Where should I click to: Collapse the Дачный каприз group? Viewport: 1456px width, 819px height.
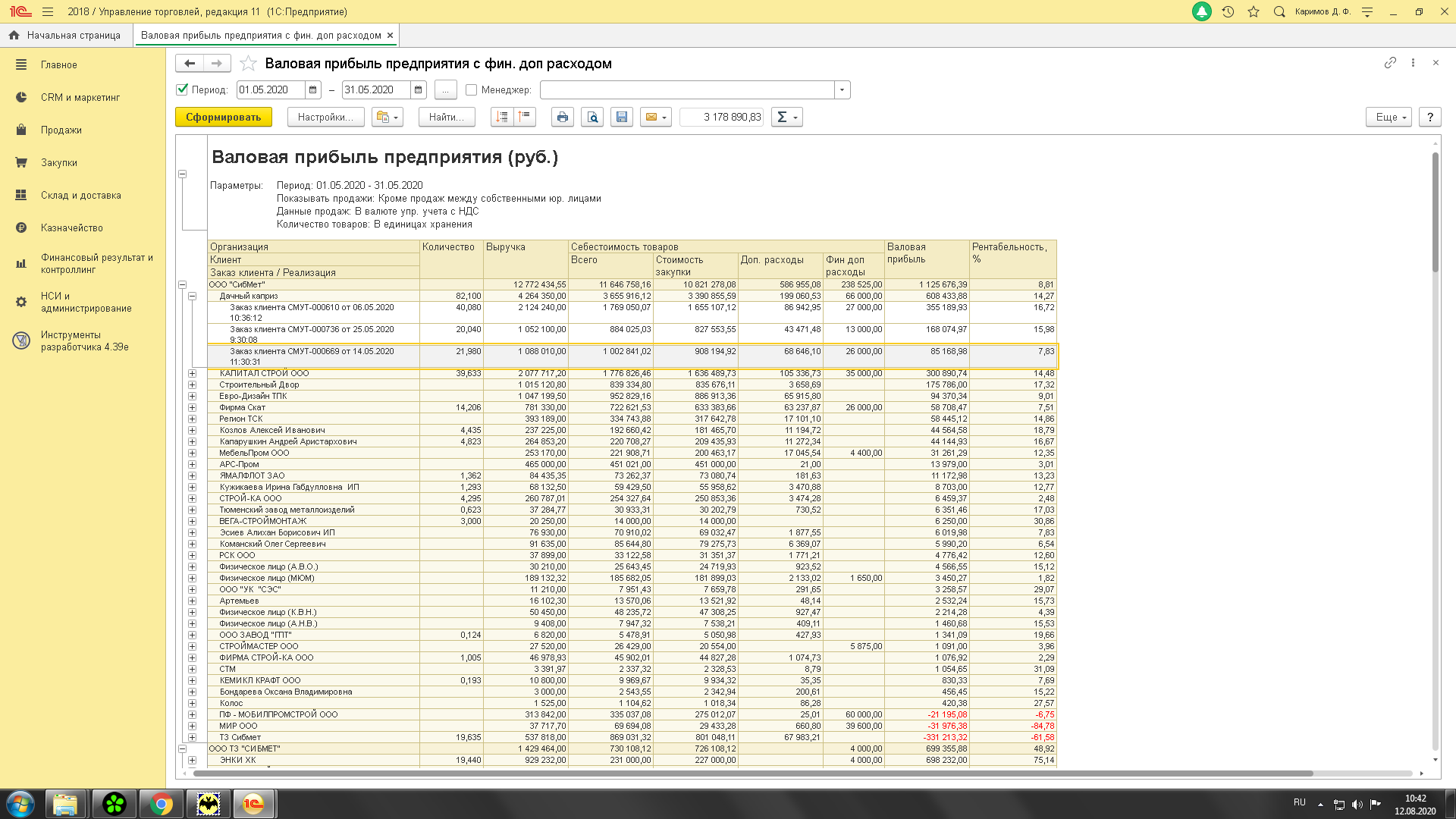click(192, 297)
